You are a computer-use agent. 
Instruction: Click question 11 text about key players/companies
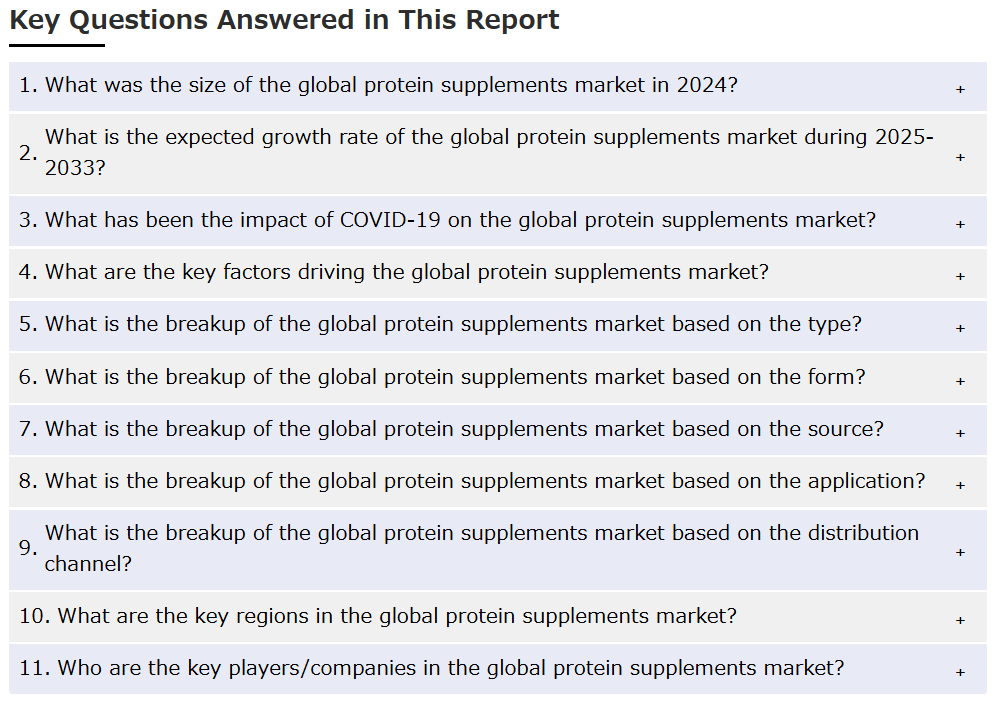click(450, 668)
